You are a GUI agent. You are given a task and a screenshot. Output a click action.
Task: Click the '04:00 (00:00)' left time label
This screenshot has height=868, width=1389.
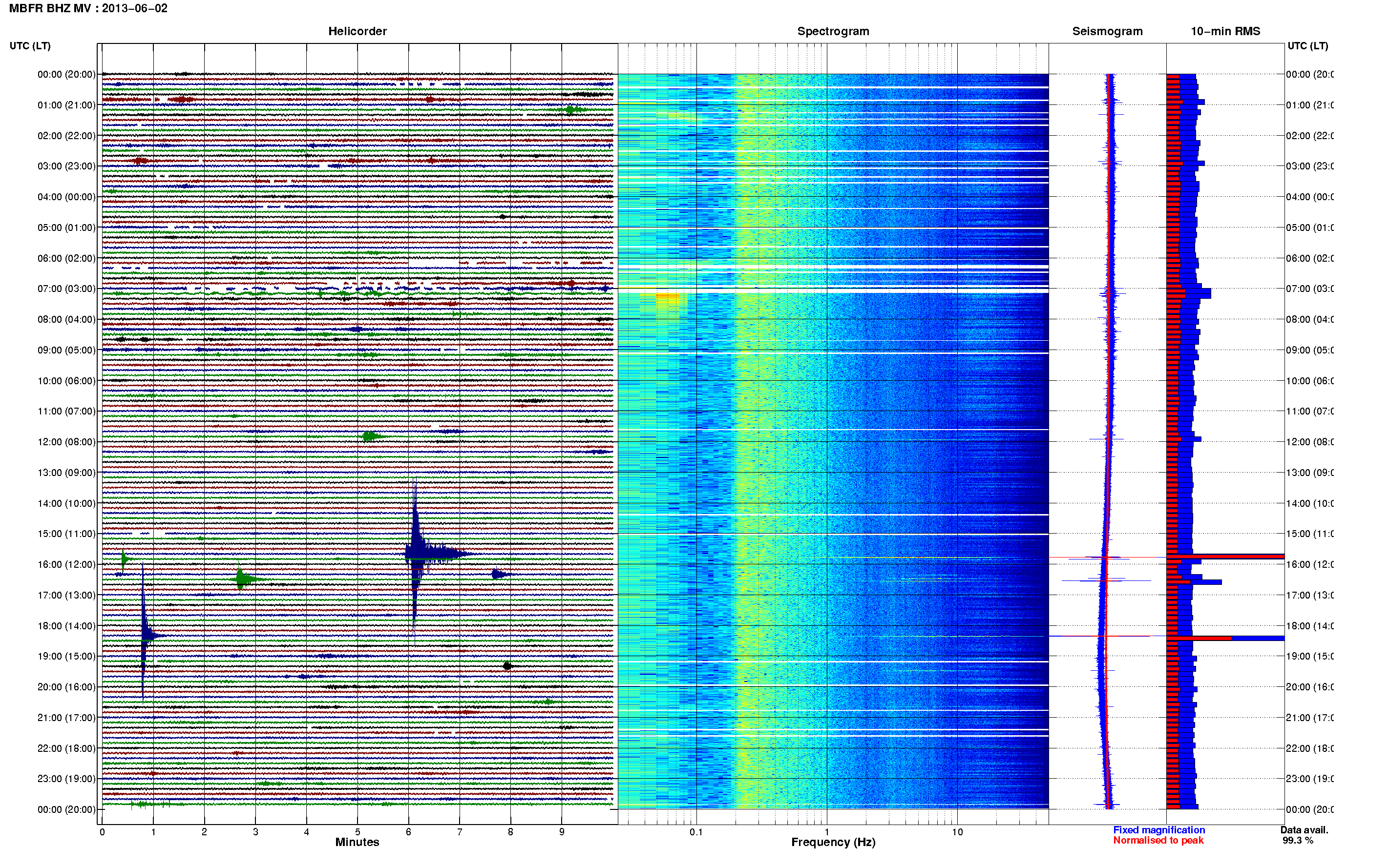click(66, 196)
